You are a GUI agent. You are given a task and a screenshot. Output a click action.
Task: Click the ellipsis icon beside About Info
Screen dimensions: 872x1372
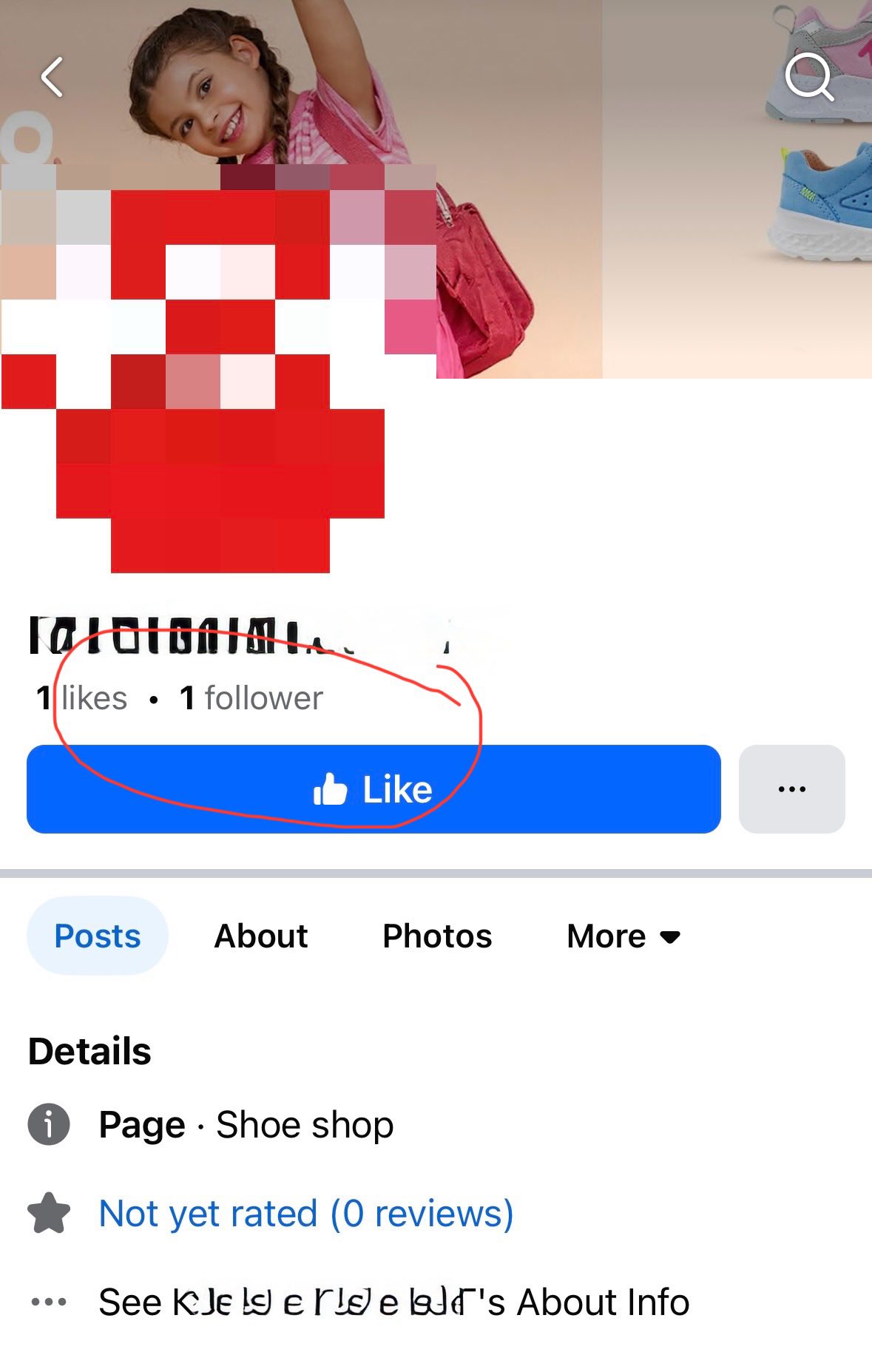pyautogui.click(x=49, y=1302)
